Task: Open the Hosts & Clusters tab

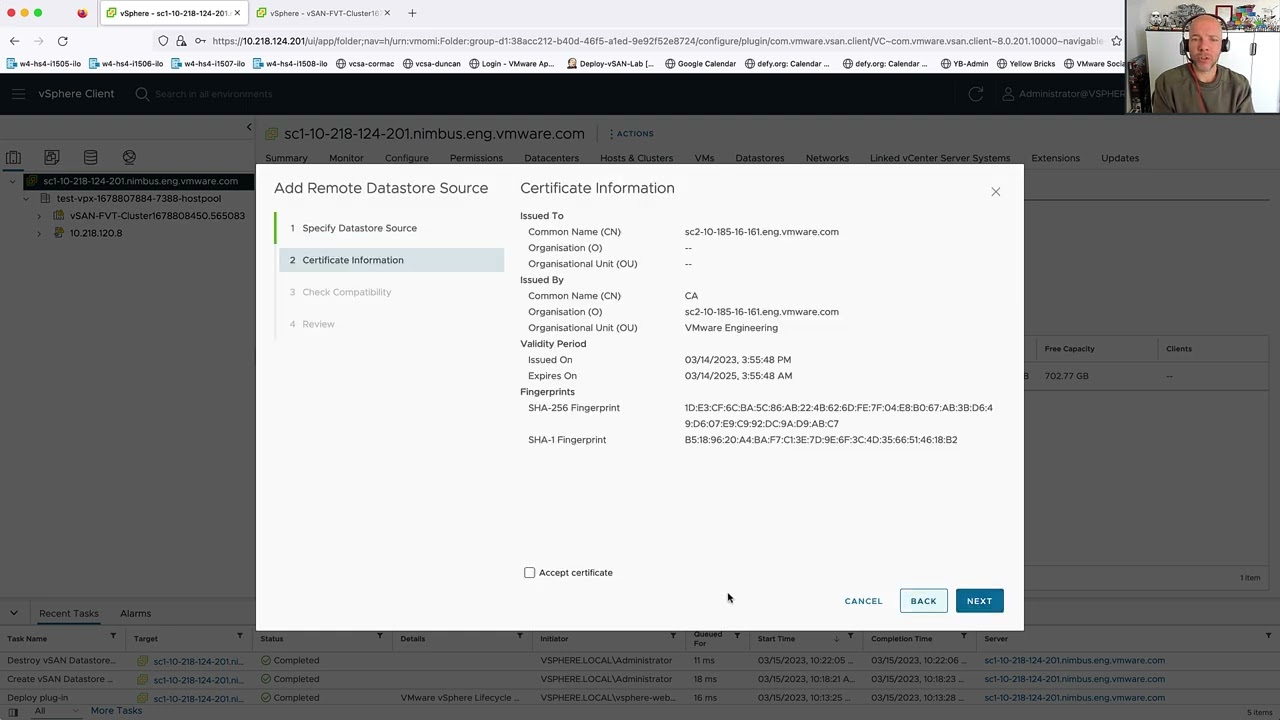Action: pyautogui.click(x=636, y=158)
